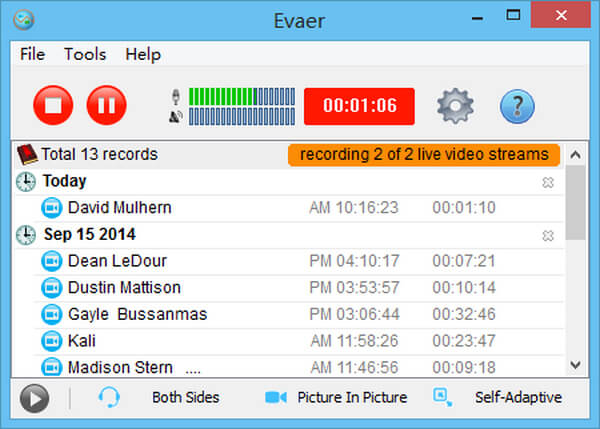Image resolution: width=600 pixels, height=429 pixels.
Task: Play the selected recording
Action: click(x=34, y=398)
